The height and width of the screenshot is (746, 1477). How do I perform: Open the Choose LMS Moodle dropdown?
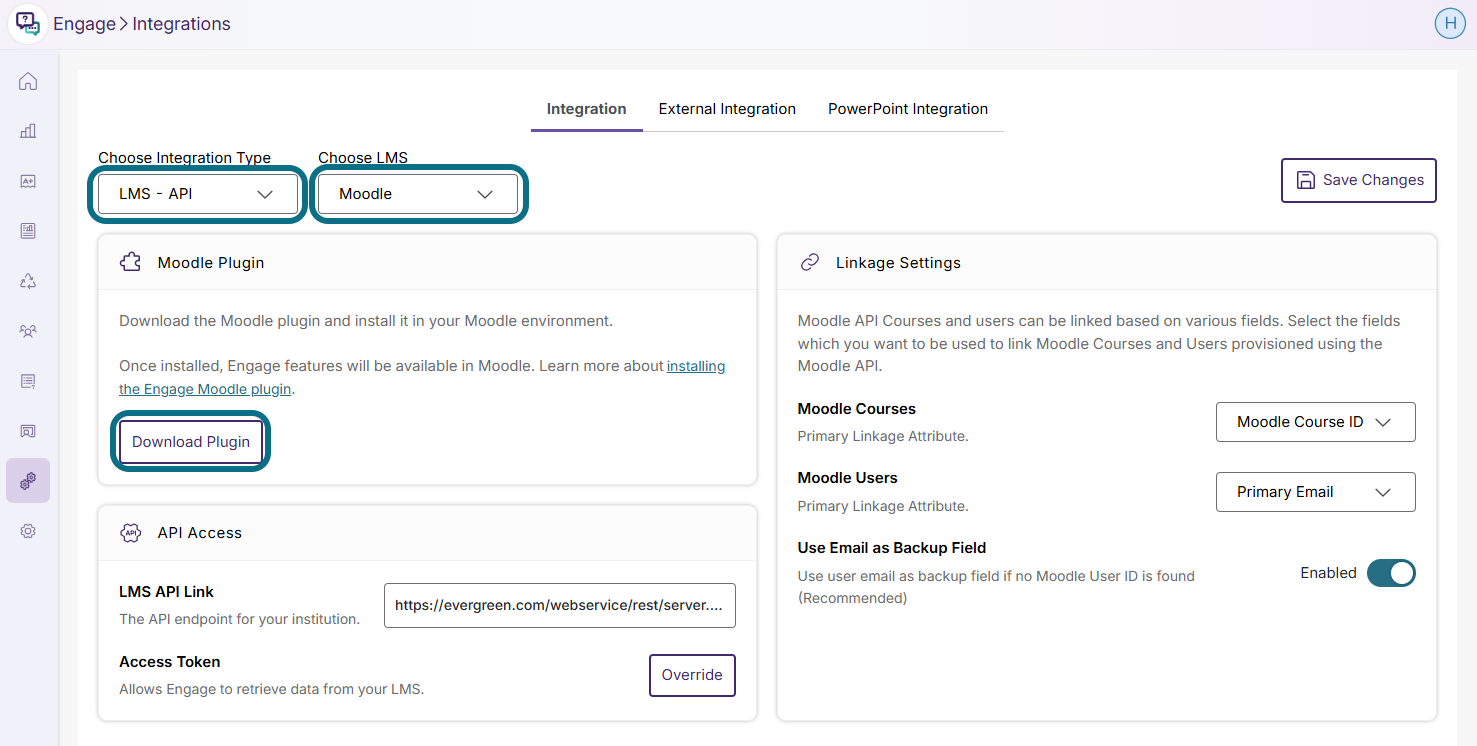tap(418, 194)
